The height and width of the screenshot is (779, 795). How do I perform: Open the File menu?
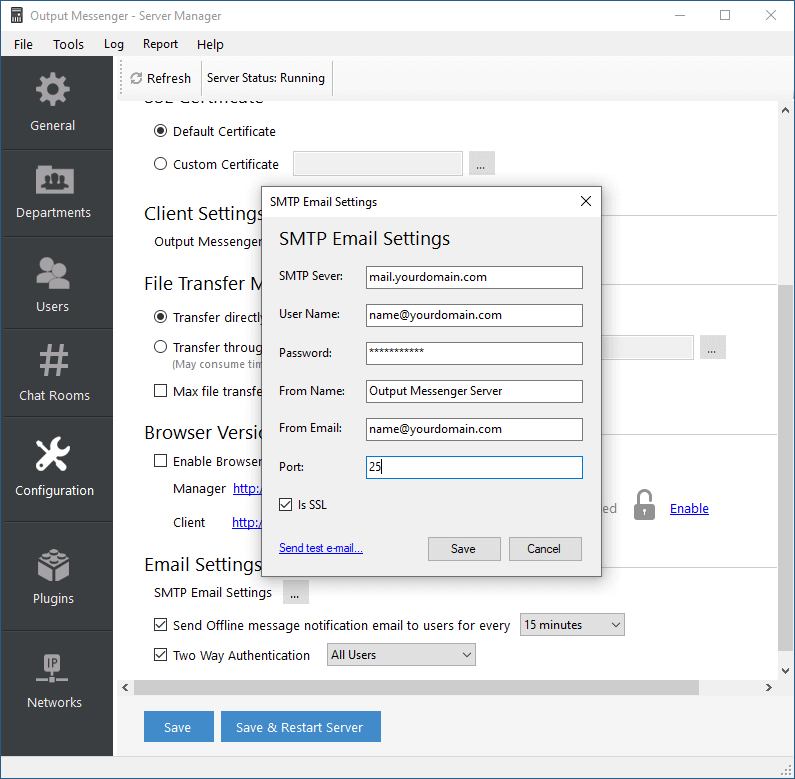click(x=23, y=45)
